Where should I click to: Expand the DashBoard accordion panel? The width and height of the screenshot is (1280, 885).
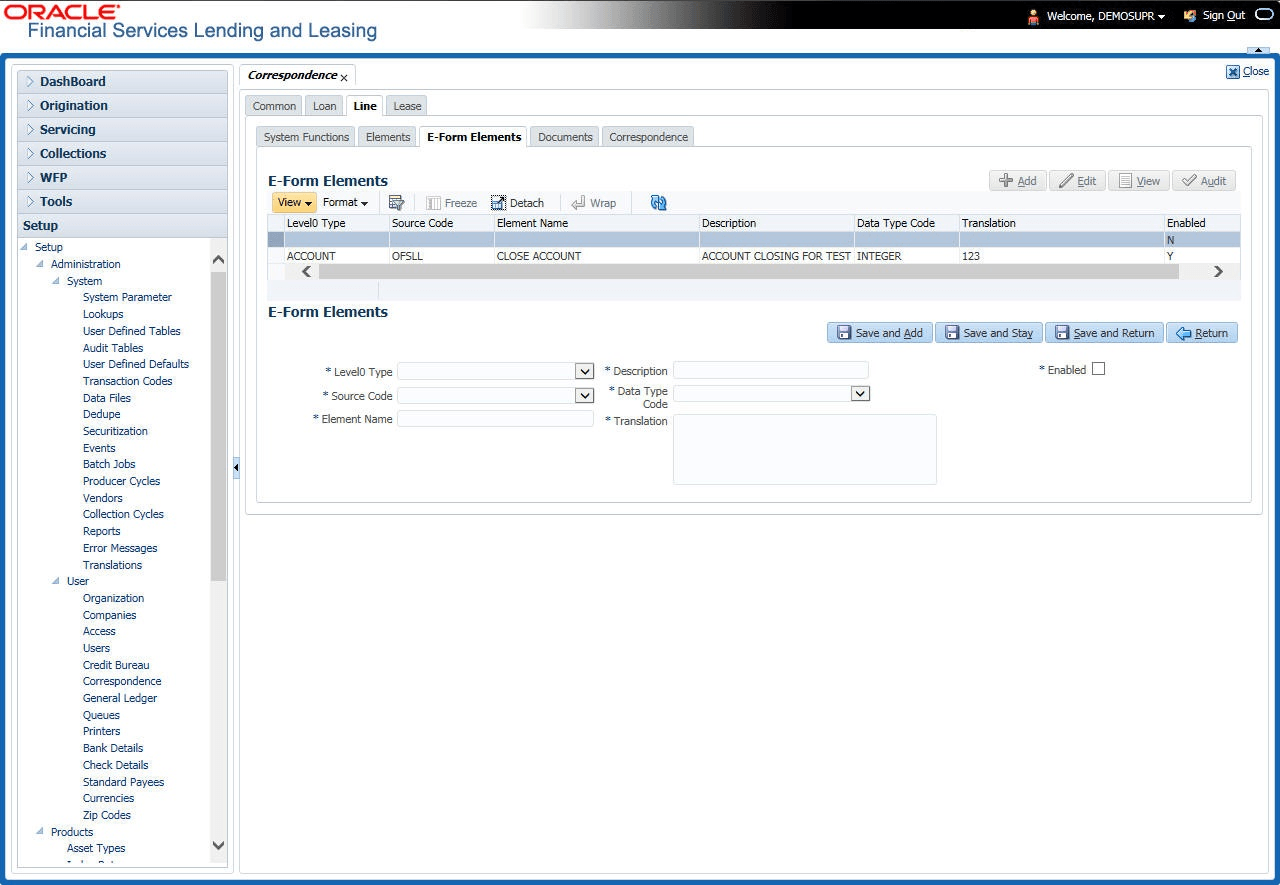point(123,82)
